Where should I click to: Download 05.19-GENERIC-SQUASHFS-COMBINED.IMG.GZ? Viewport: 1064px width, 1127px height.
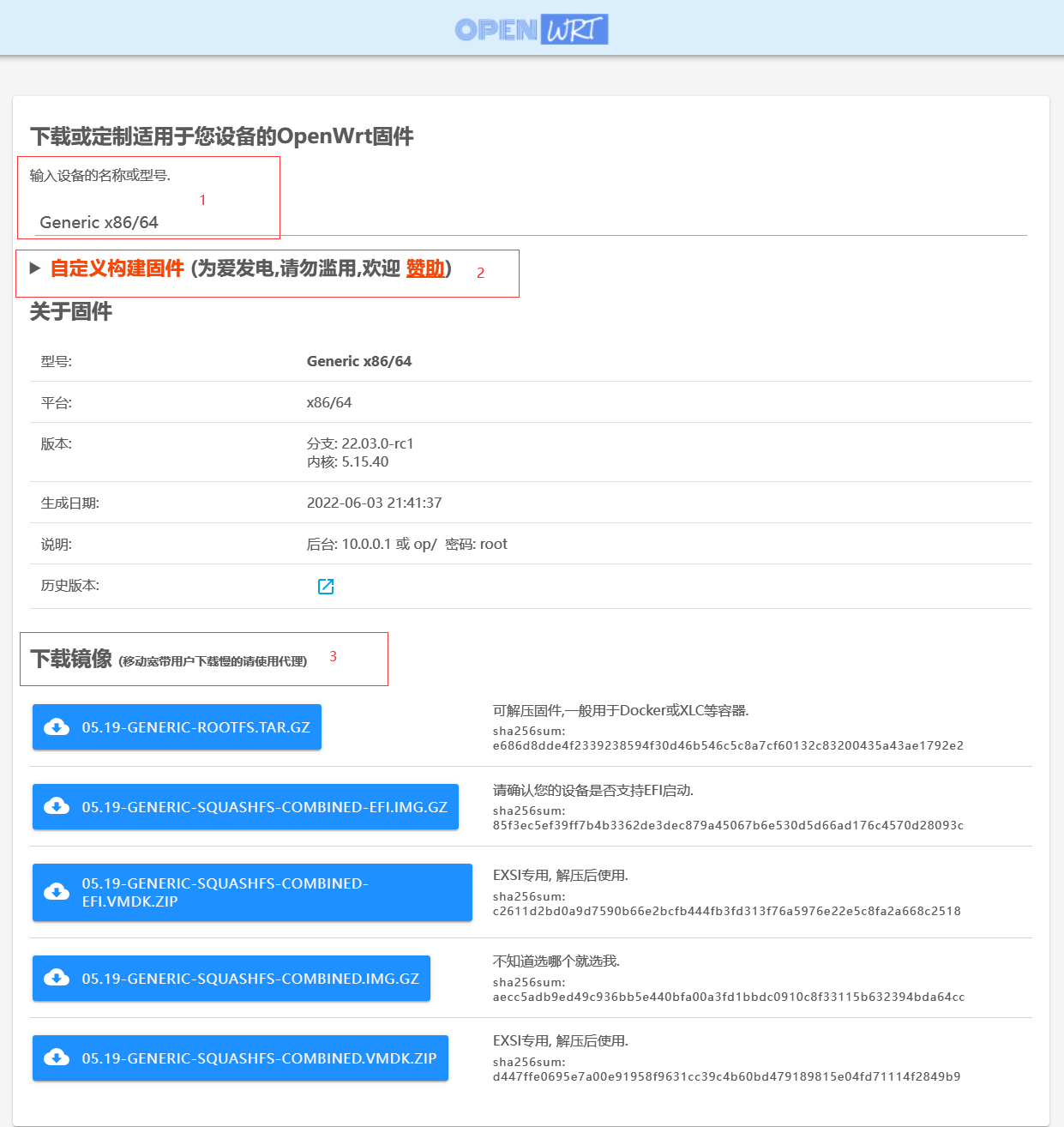coord(250,979)
